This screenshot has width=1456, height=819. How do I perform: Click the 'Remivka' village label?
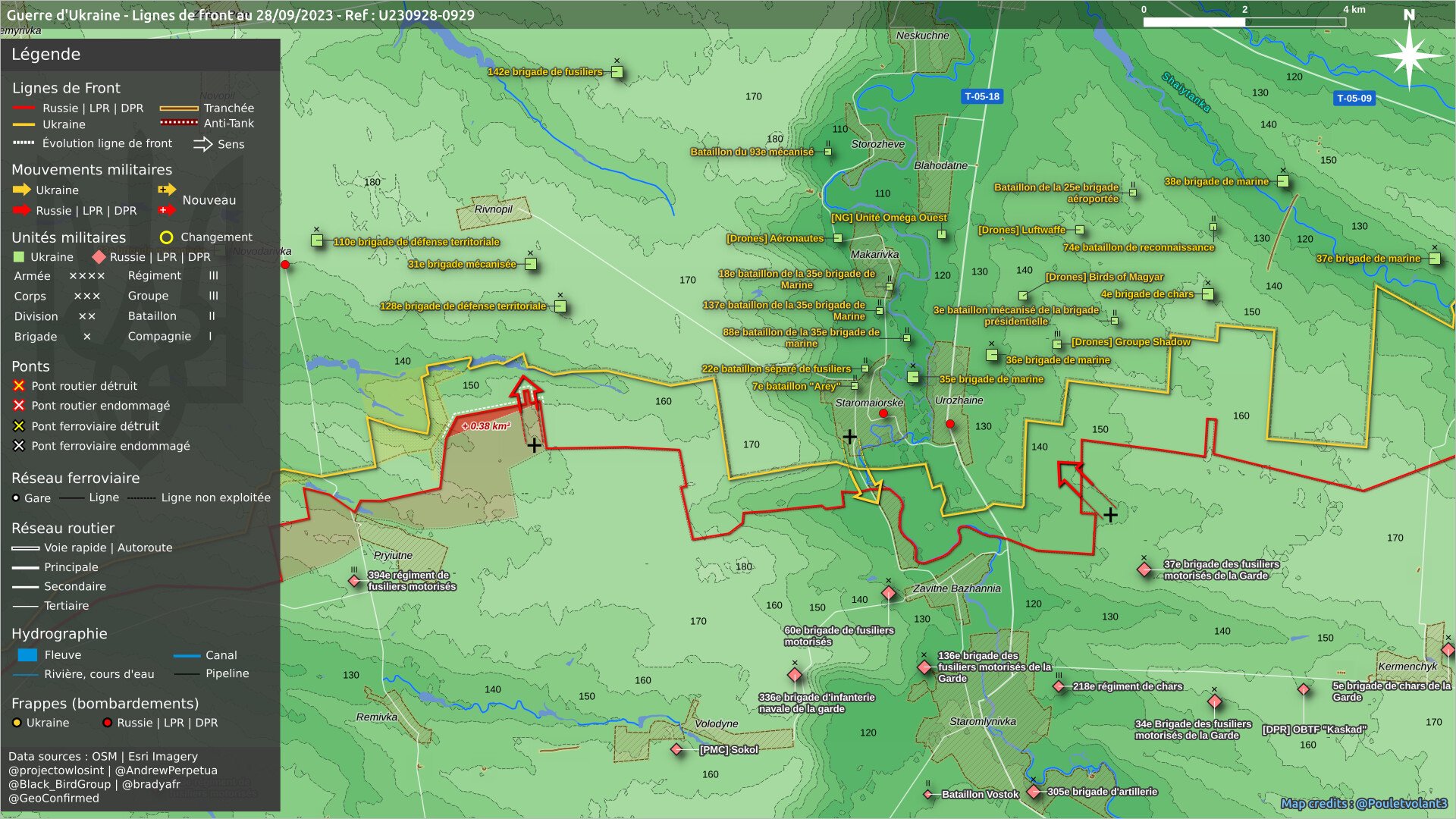pyautogui.click(x=377, y=717)
